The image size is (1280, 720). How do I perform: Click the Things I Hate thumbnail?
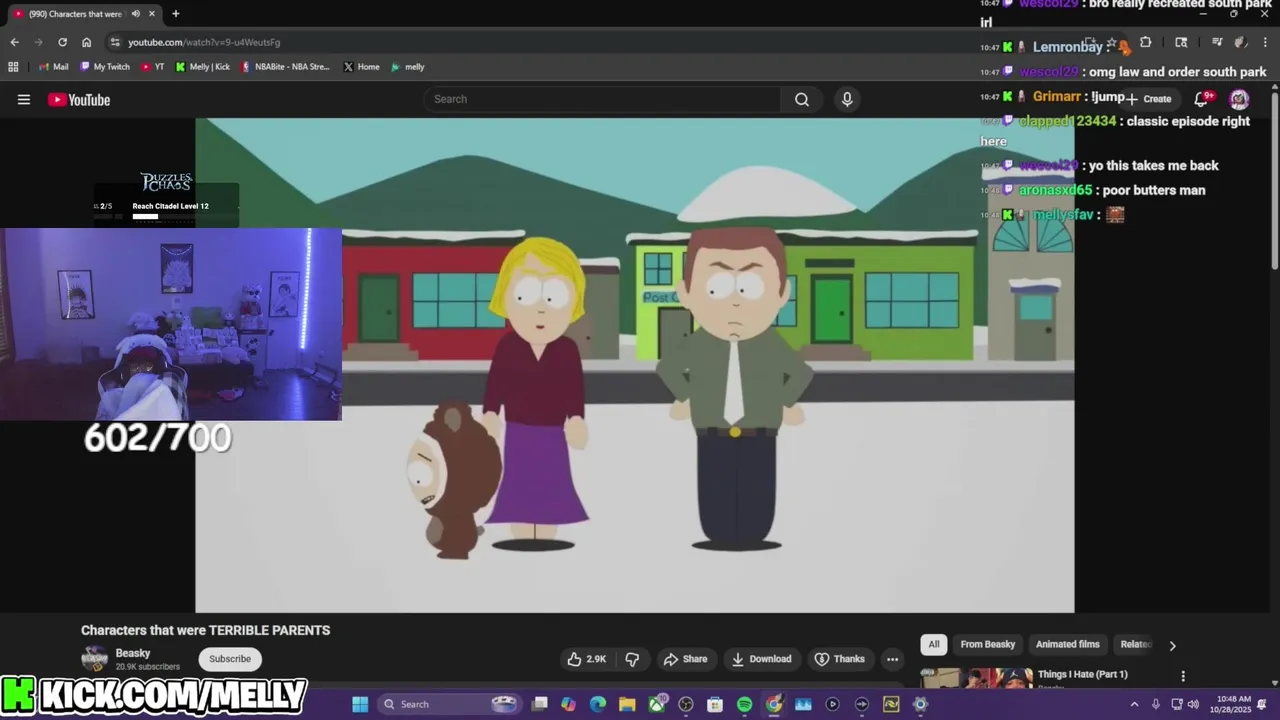tap(976, 677)
